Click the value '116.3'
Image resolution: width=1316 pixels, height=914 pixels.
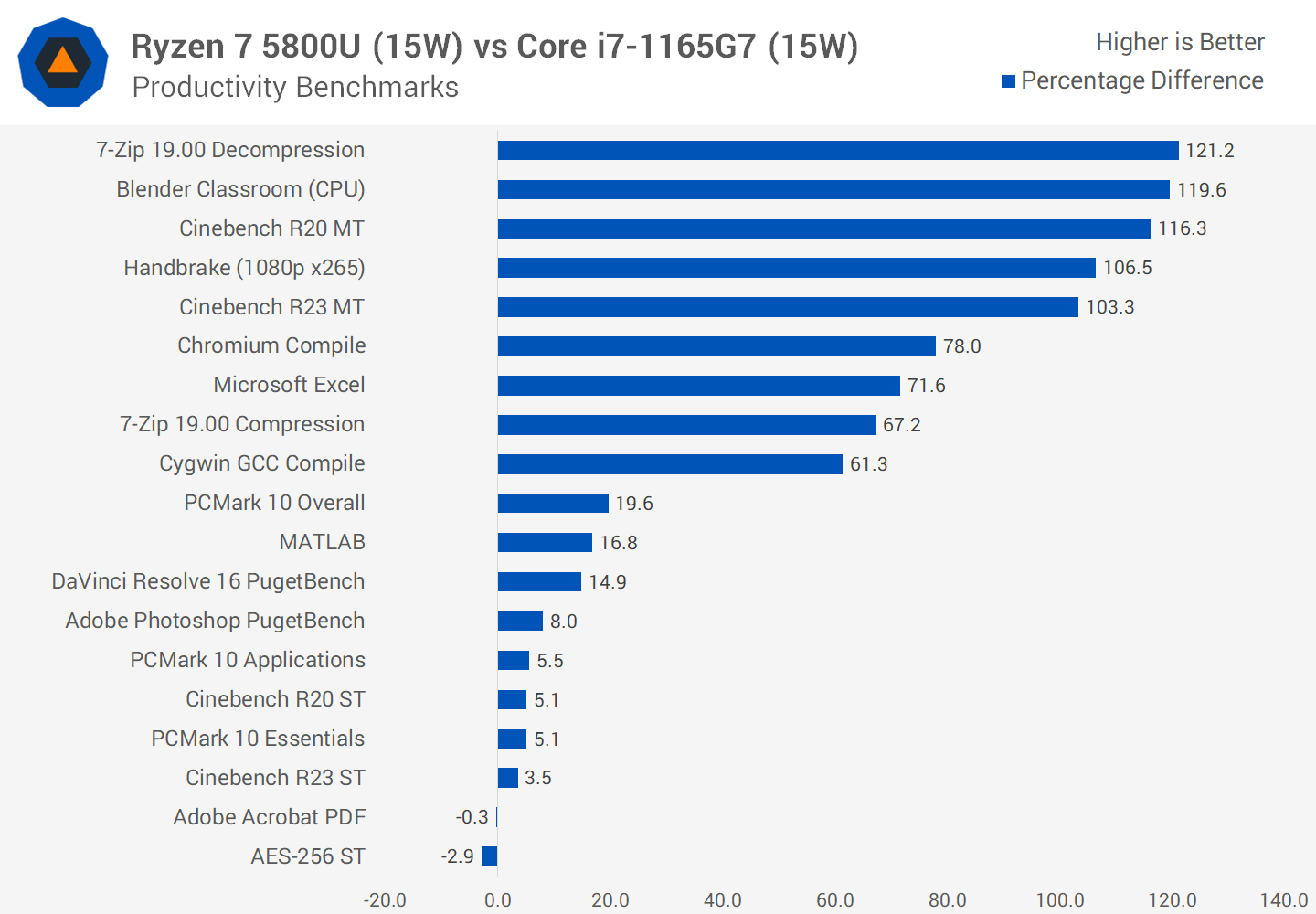point(1183,228)
